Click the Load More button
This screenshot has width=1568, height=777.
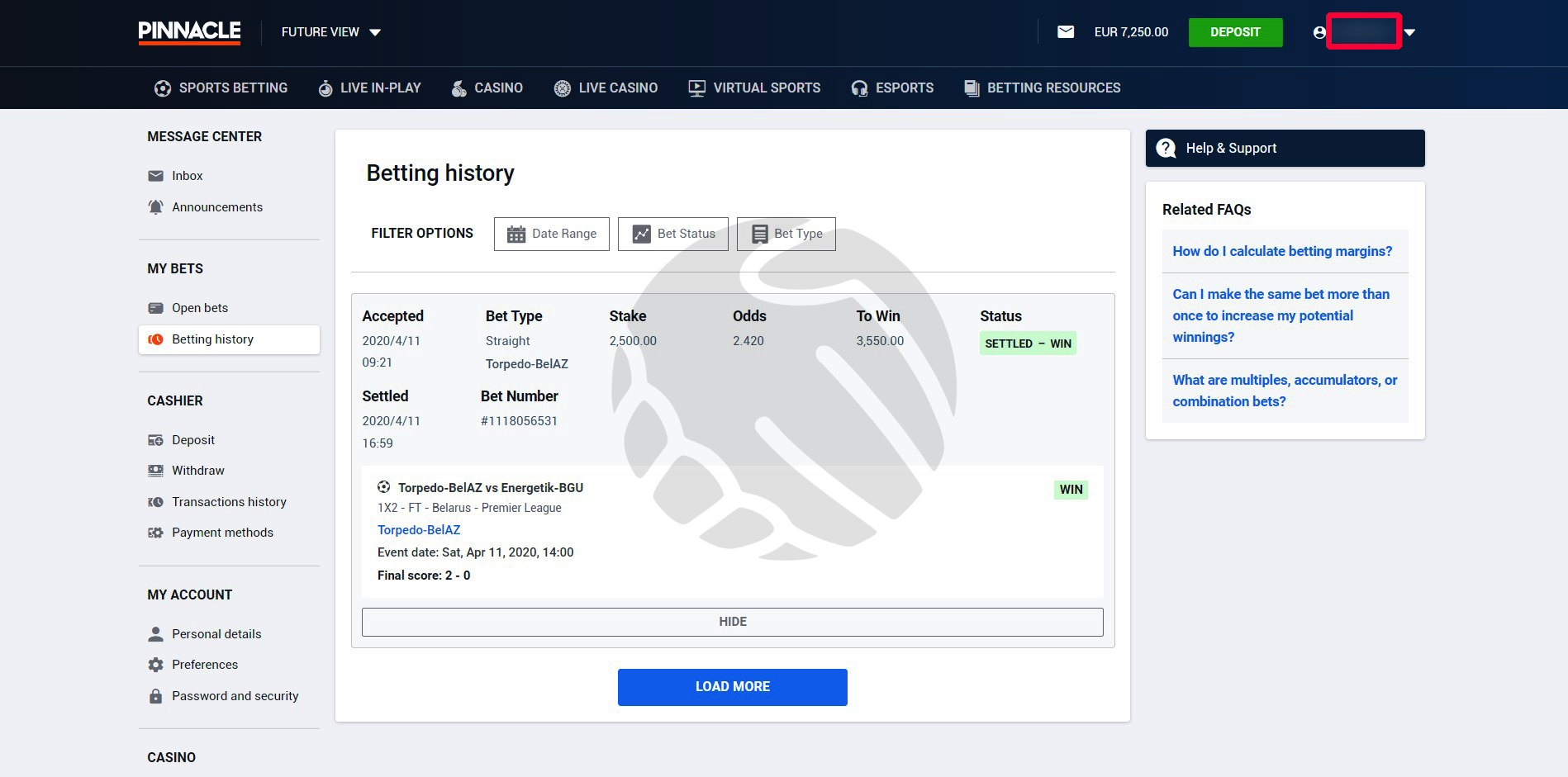733,687
